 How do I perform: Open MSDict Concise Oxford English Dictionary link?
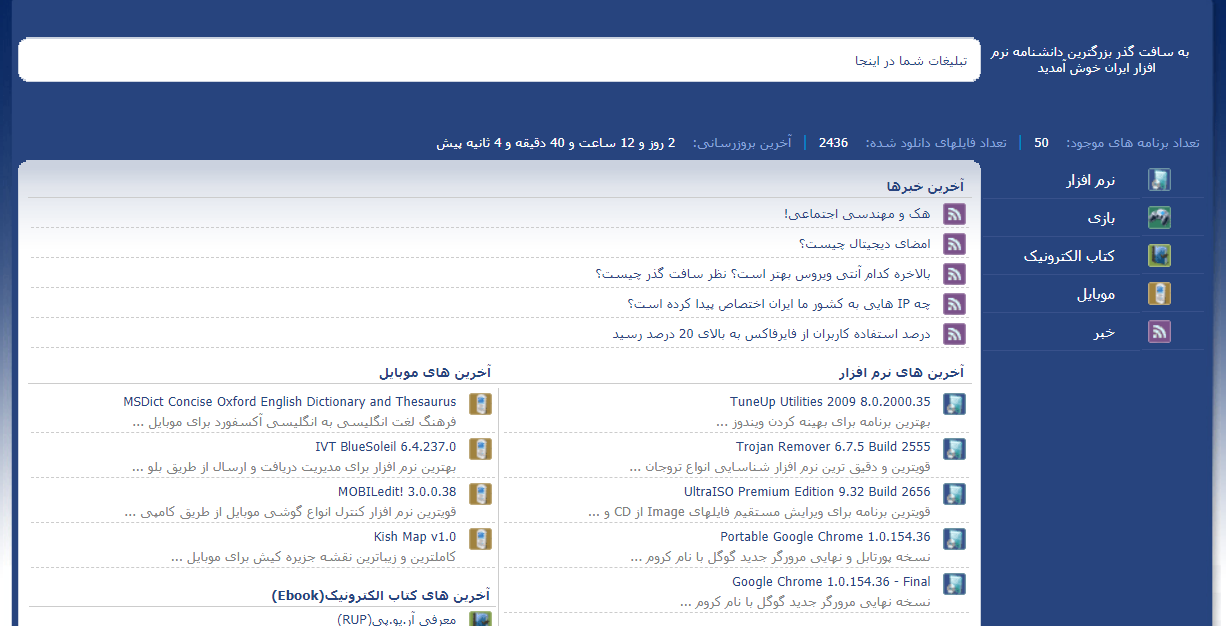(x=290, y=402)
